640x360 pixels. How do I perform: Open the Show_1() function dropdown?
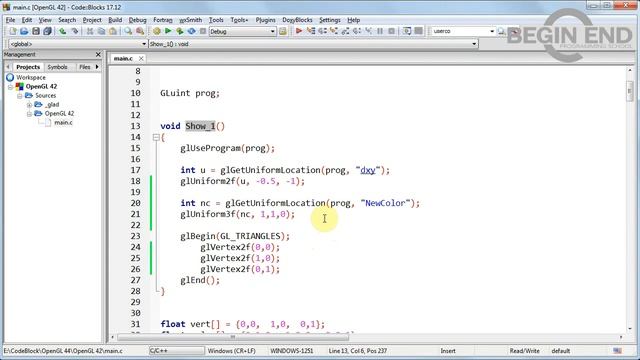point(474,44)
